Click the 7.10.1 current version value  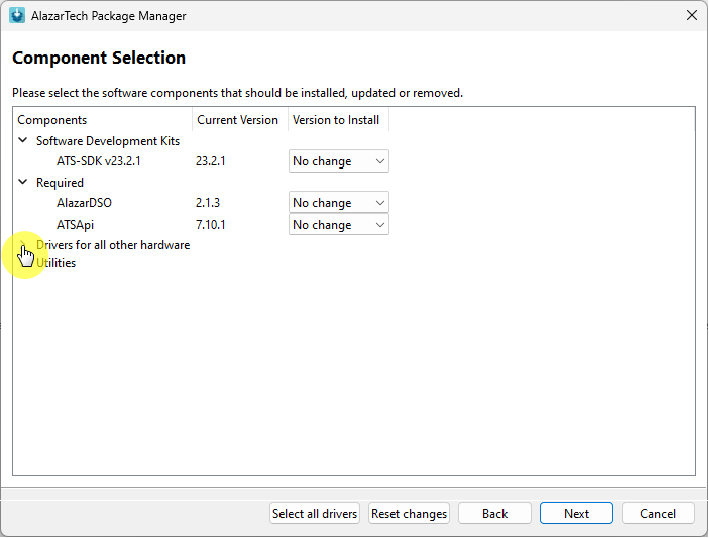click(211, 225)
